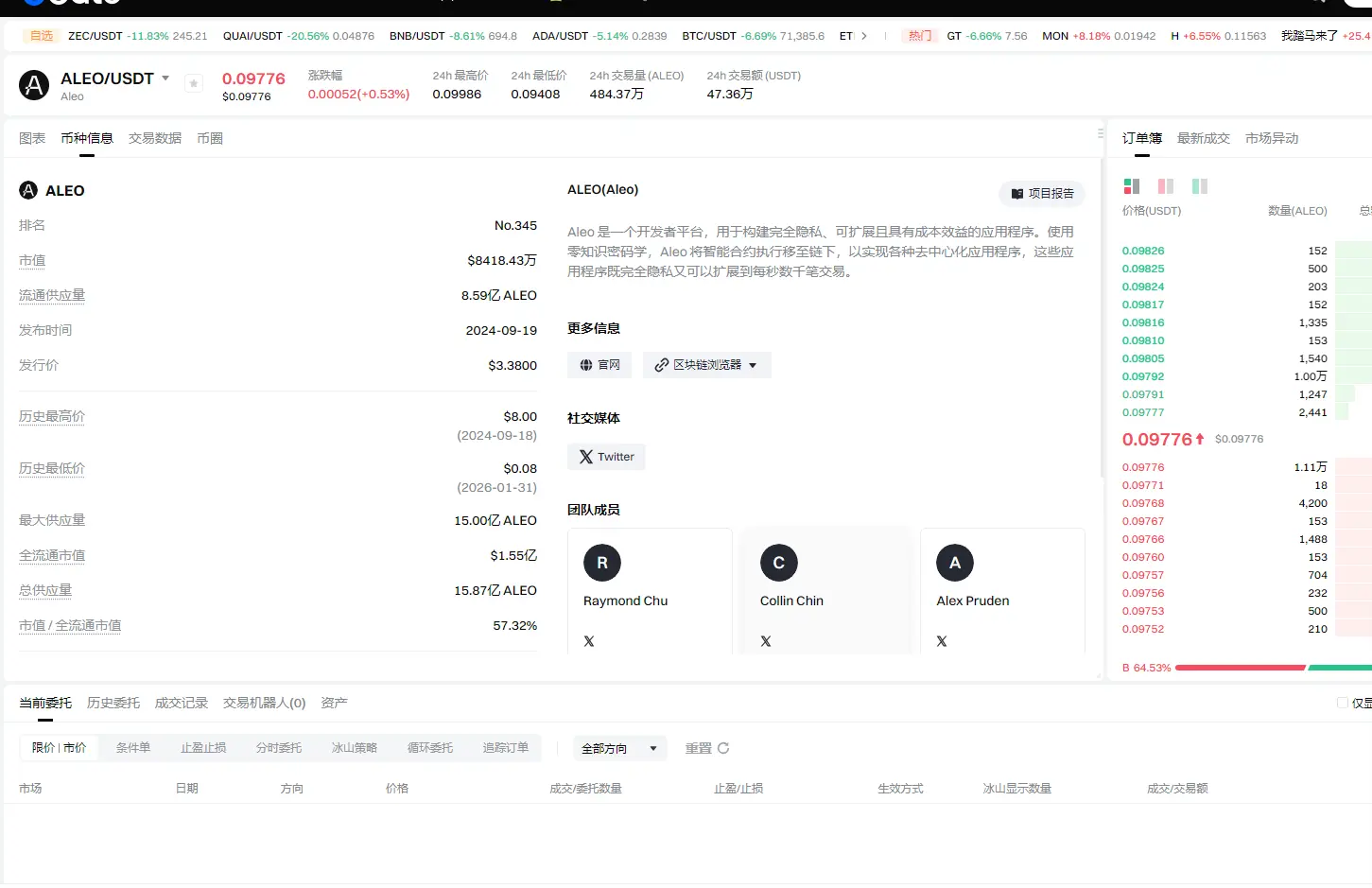
Task: Select the 最新成交 tab
Action: [1204, 138]
